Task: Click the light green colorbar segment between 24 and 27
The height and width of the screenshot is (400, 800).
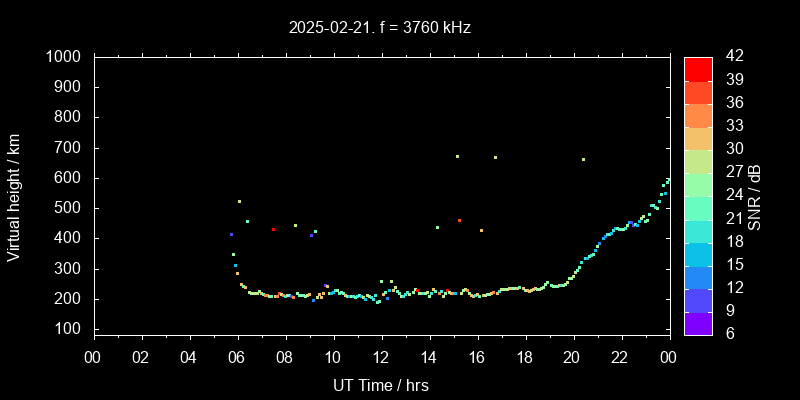Action: (698, 183)
